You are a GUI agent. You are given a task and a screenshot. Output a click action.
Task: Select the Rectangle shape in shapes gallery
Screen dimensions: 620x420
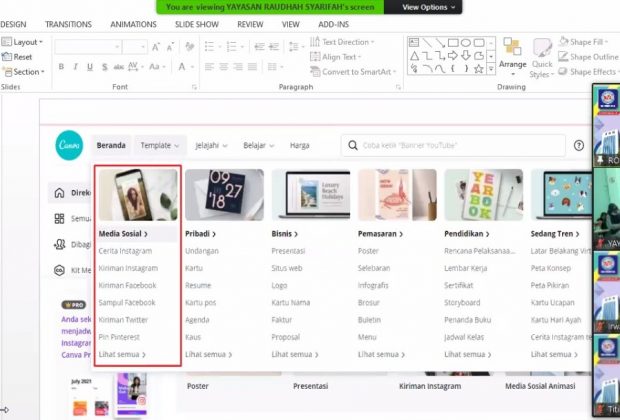[x=453, y=42]
